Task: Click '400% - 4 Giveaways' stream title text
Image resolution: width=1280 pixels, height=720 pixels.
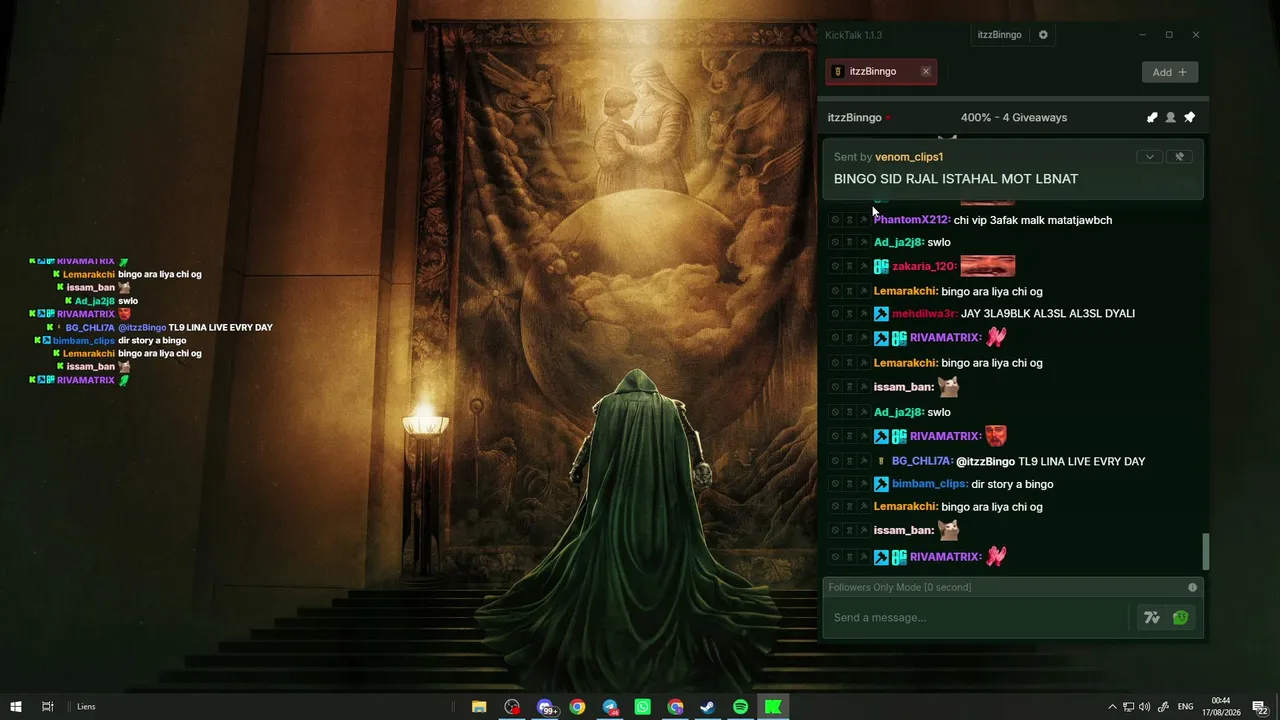Action: coord(1014,118)
